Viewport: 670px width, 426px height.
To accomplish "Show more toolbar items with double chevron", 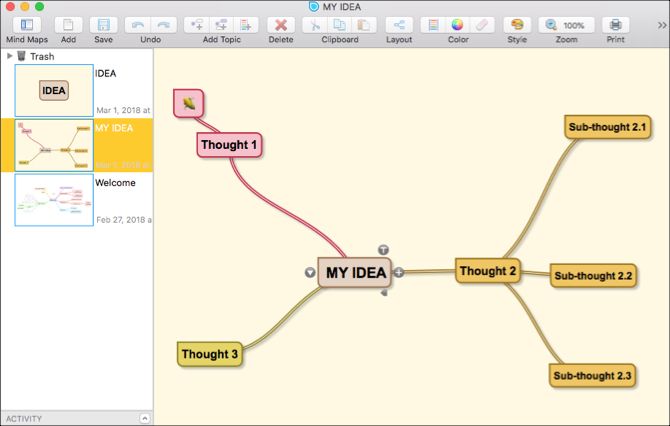I will [x=661, y=25].
